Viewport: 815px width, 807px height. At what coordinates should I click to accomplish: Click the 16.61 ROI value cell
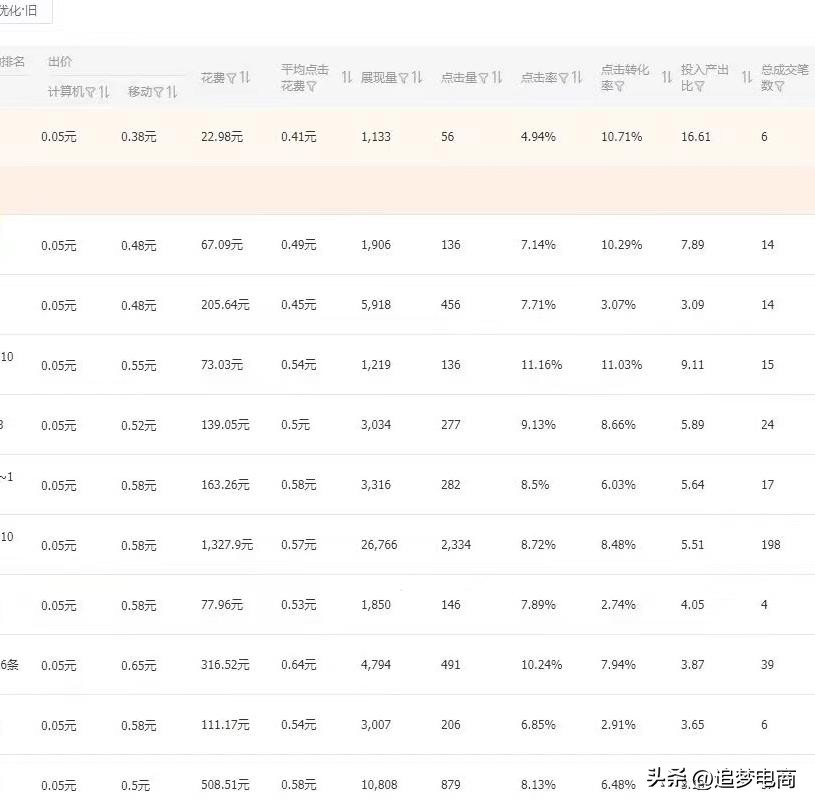click(693, 137)
